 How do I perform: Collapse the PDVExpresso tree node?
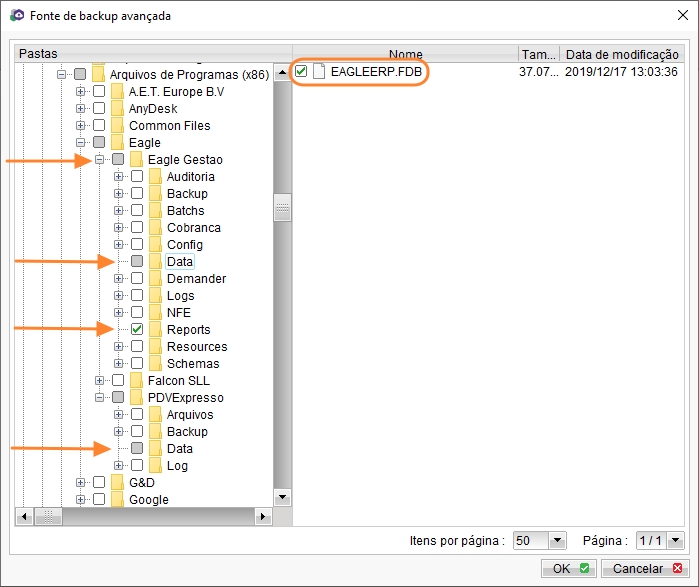click(99, 397)
